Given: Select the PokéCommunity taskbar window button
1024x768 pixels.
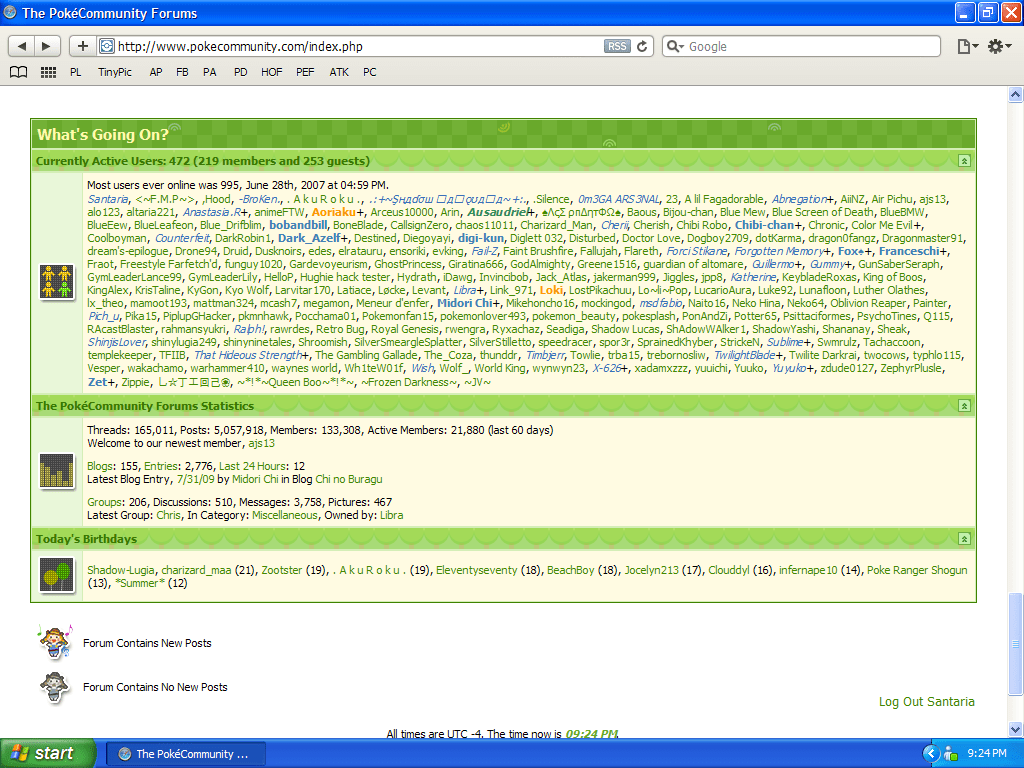Looking at the screenshot, I should (x=185, y=754).
